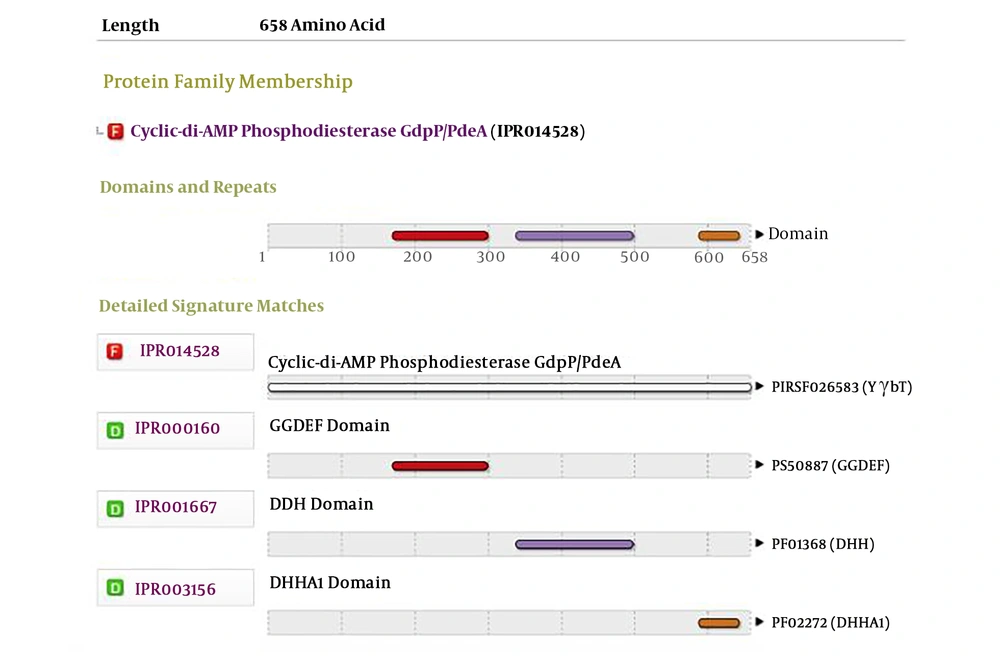Click the white PIRSF026583 full-length signature bar
The height and width of the screenshot is (664, 1000).
click(509, 387)
